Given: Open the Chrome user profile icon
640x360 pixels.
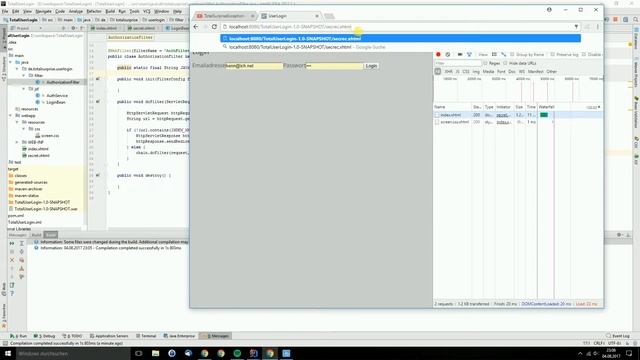Looking at the screenshot, I should click(549, 9).
